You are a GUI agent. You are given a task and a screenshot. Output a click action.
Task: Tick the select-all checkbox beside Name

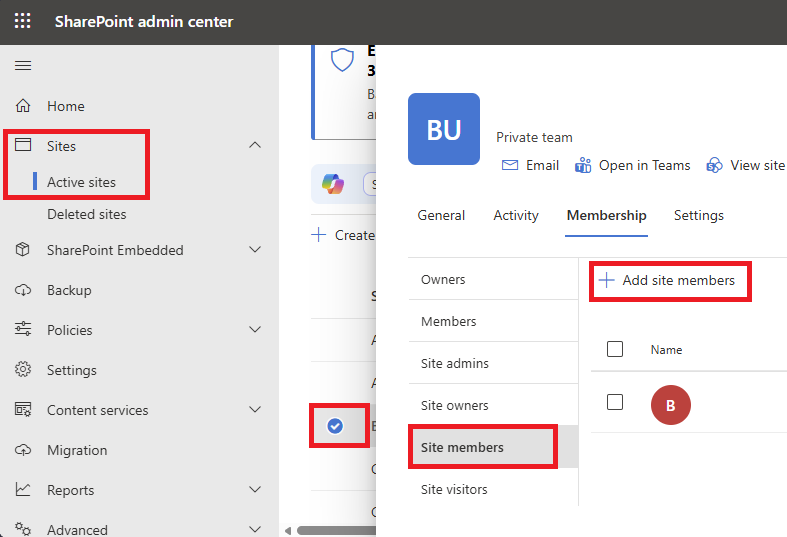point(615,349)
